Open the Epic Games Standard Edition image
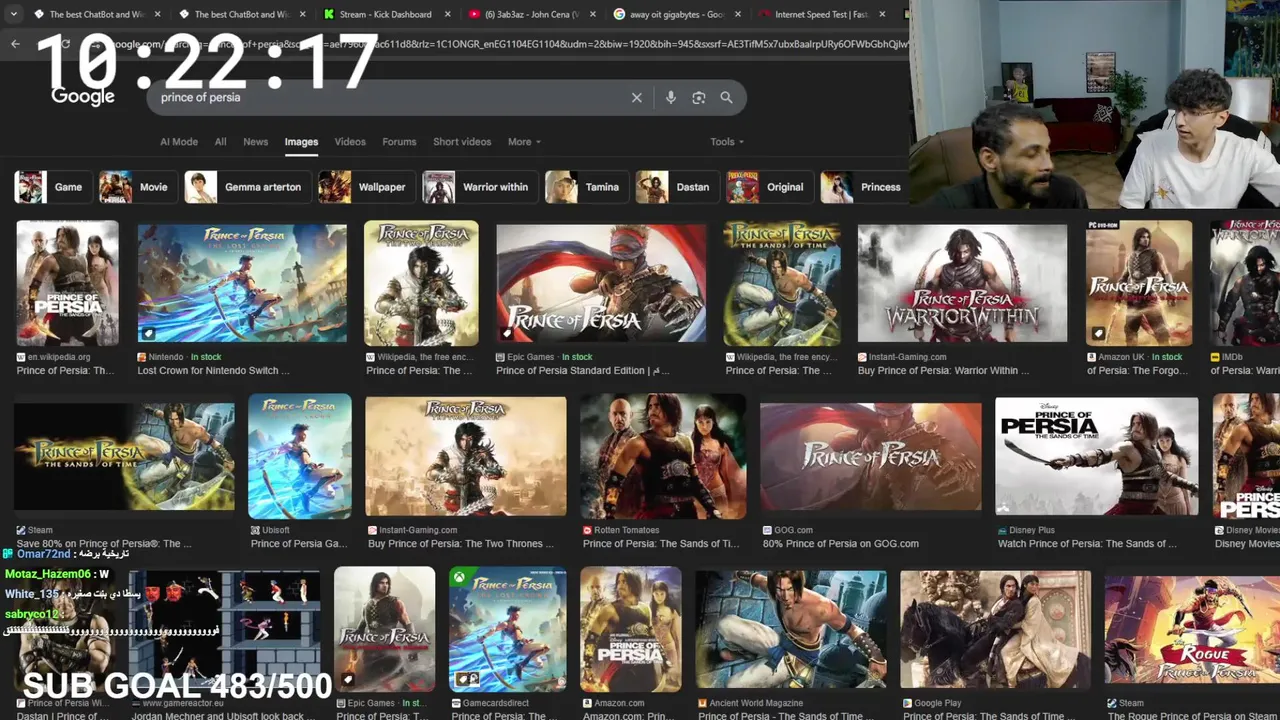 [601, 283]
